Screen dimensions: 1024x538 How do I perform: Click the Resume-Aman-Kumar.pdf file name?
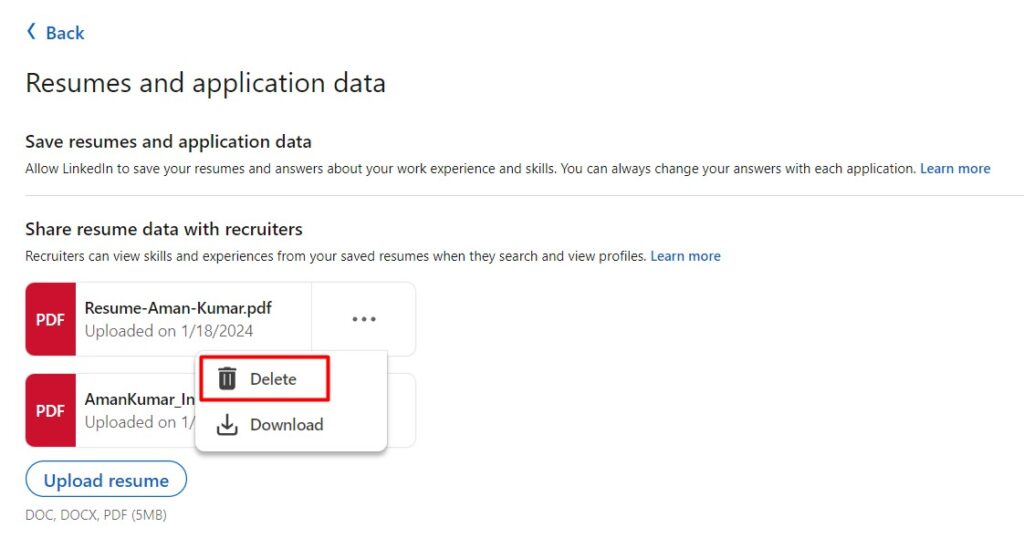click(x=178, y=308)
